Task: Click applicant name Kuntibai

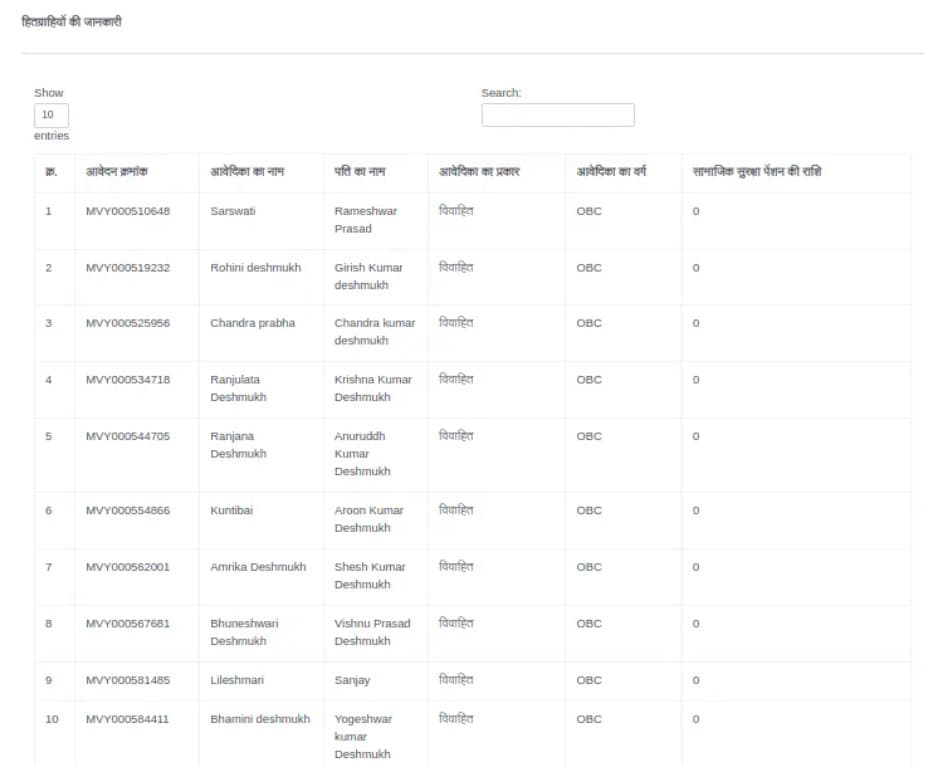Action: 231,510
